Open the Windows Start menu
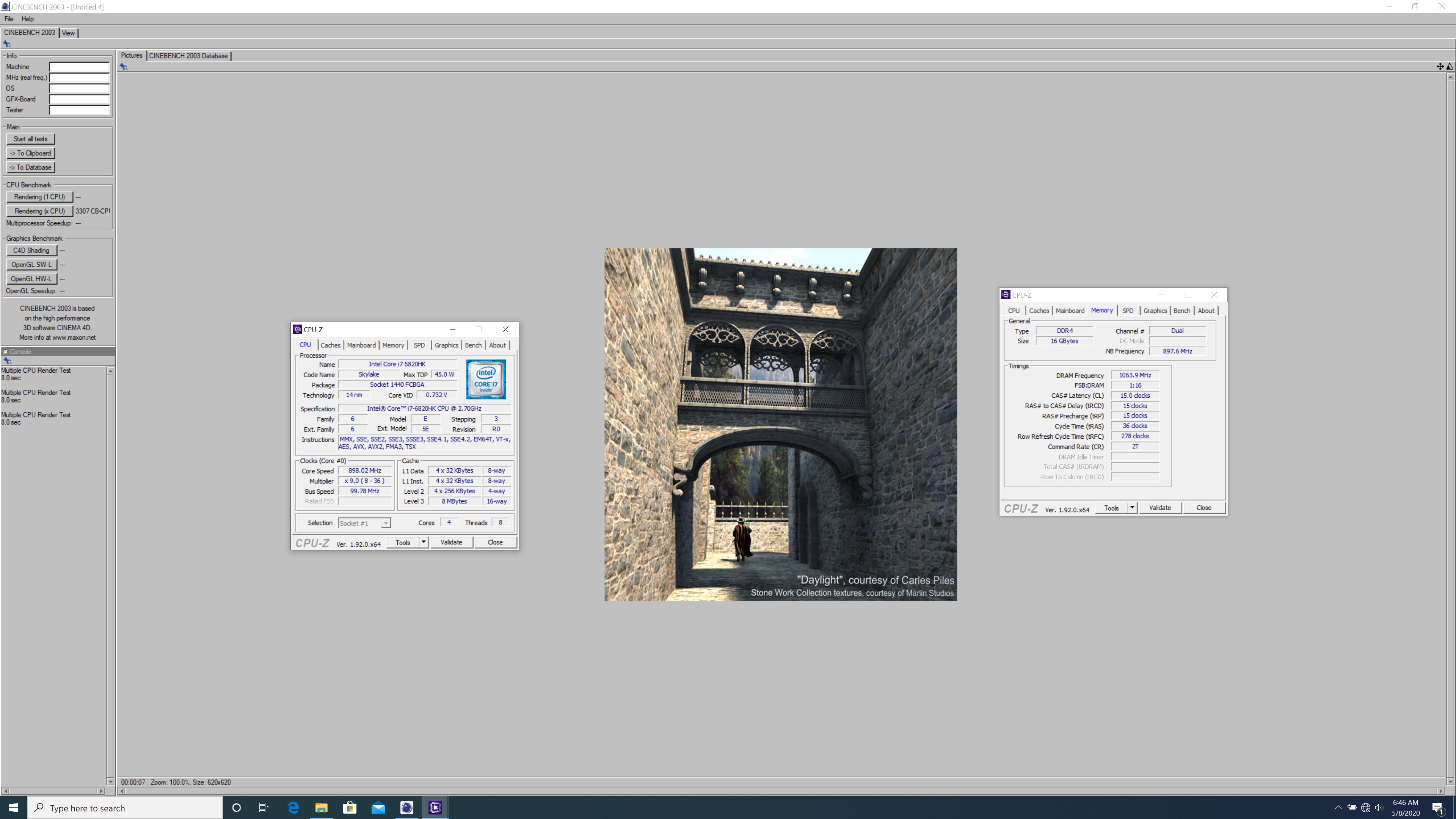Screen dimensions: 1456x819 14,808
